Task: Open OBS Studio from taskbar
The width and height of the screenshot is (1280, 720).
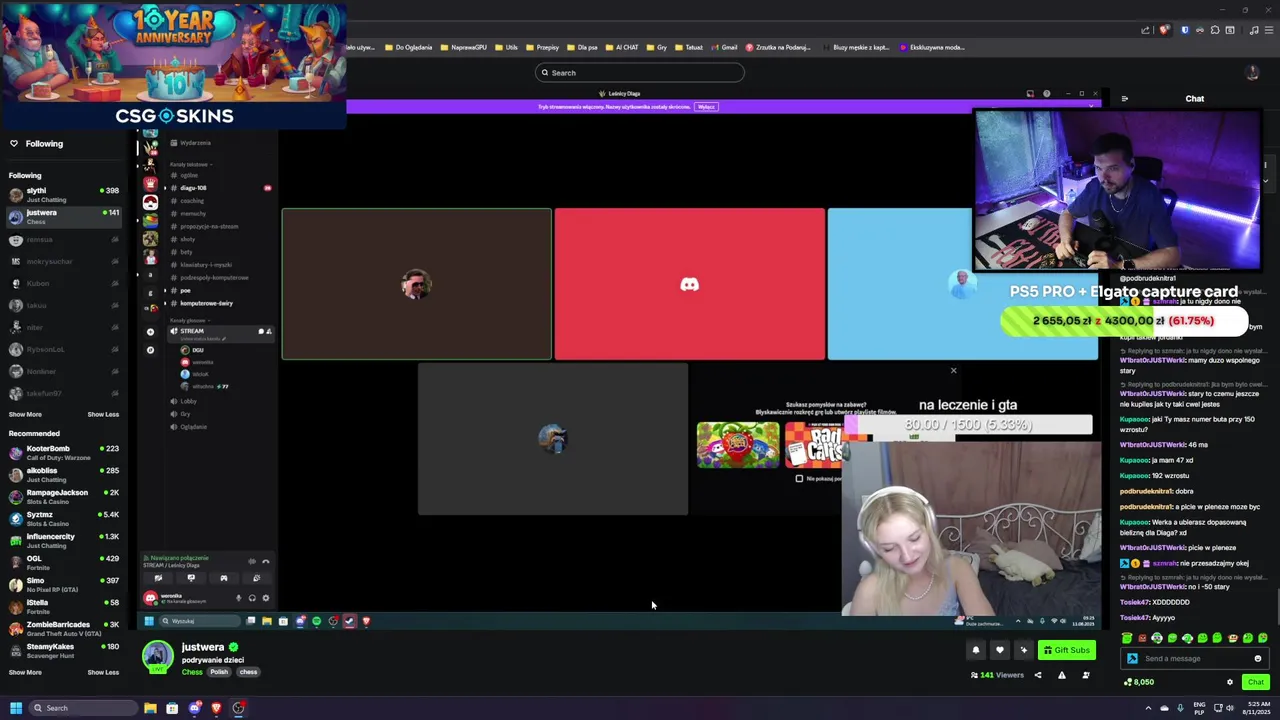Action: (238, 708)
